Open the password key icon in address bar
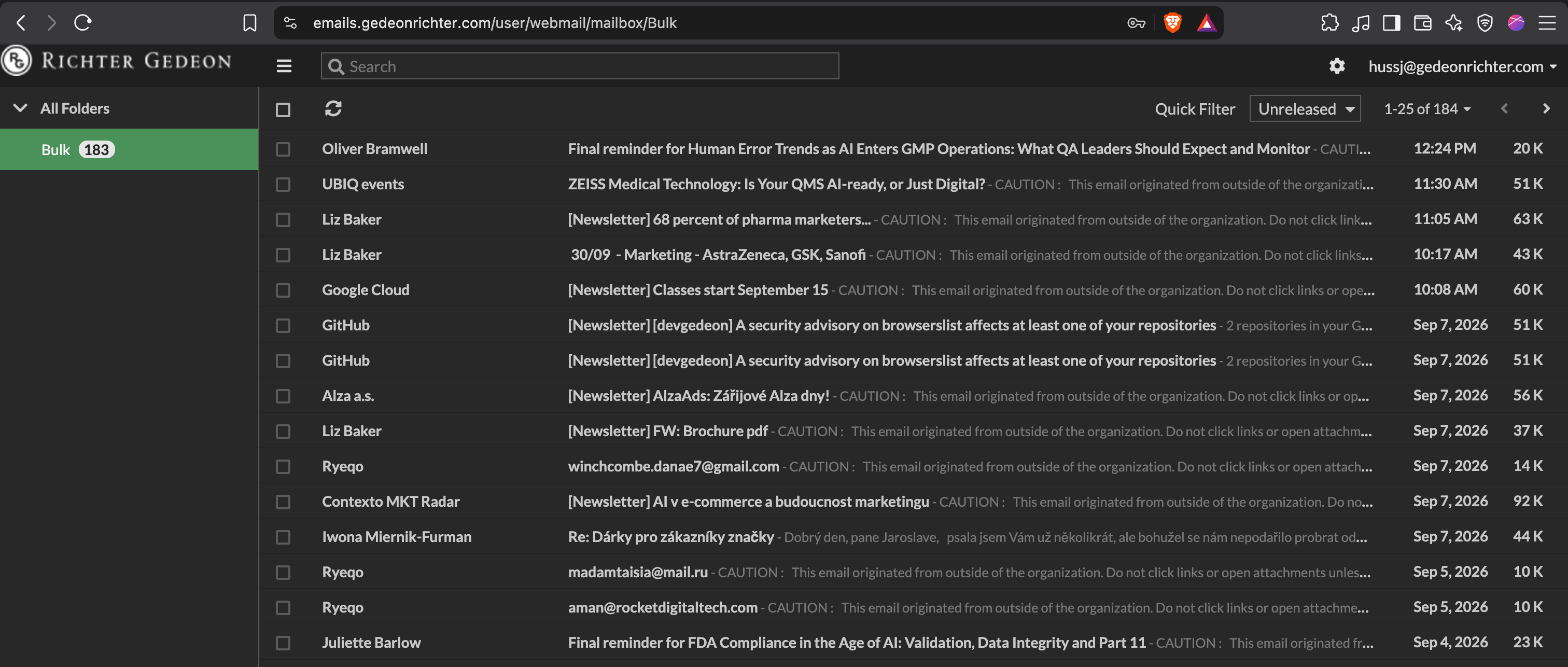The image size is (1568, 667). 1136,23
